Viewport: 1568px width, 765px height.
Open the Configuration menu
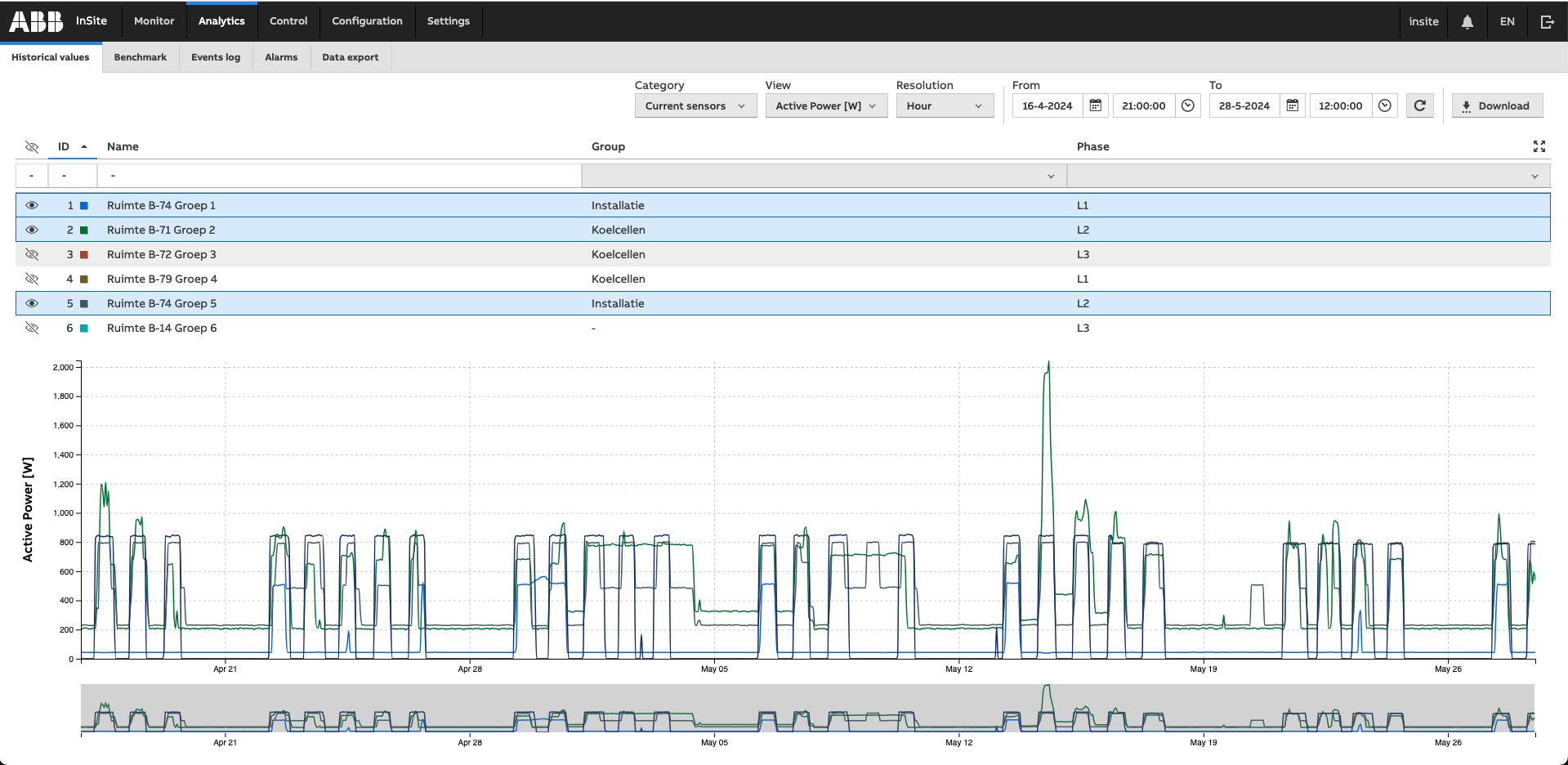[367, 21]
